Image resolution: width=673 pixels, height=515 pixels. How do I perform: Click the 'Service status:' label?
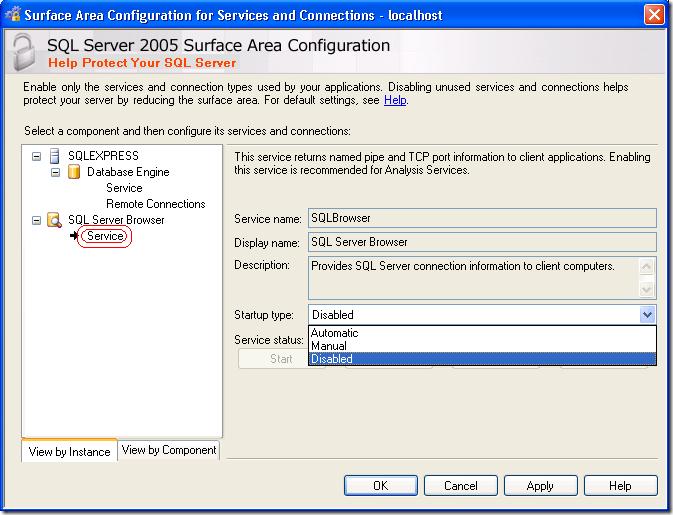269,340
